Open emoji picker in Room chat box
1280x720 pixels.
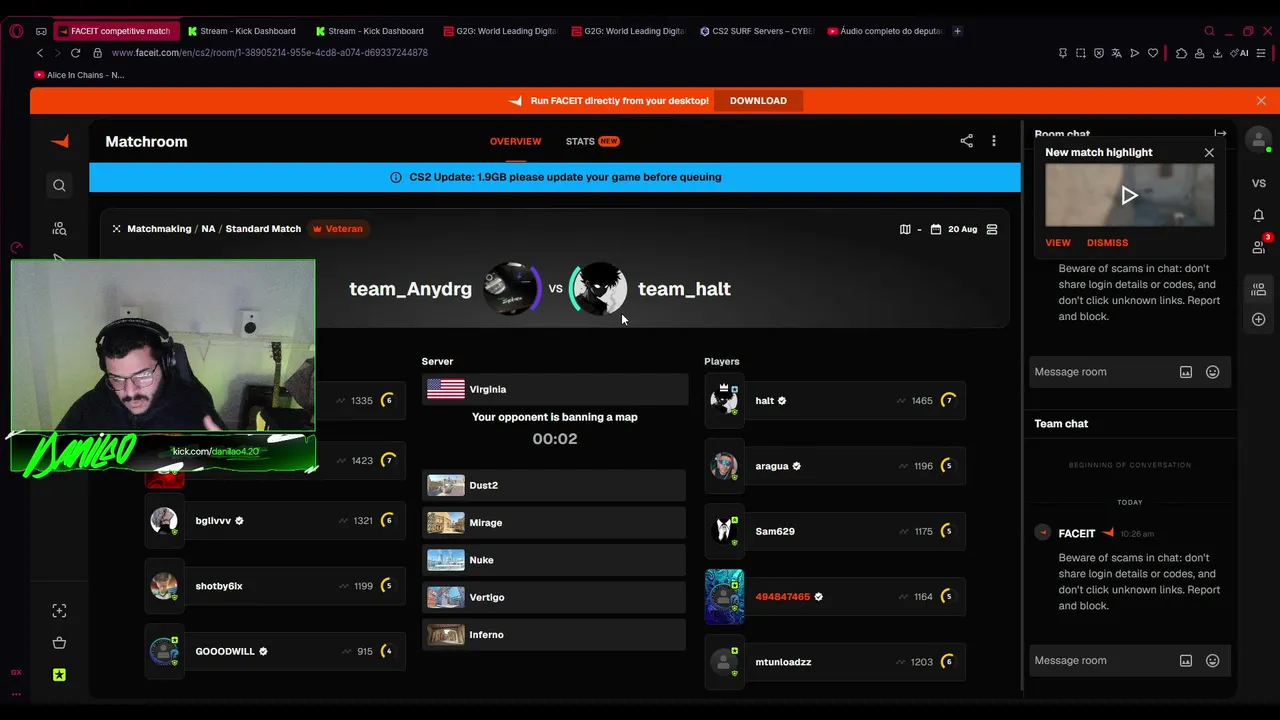click(1212, 372)
